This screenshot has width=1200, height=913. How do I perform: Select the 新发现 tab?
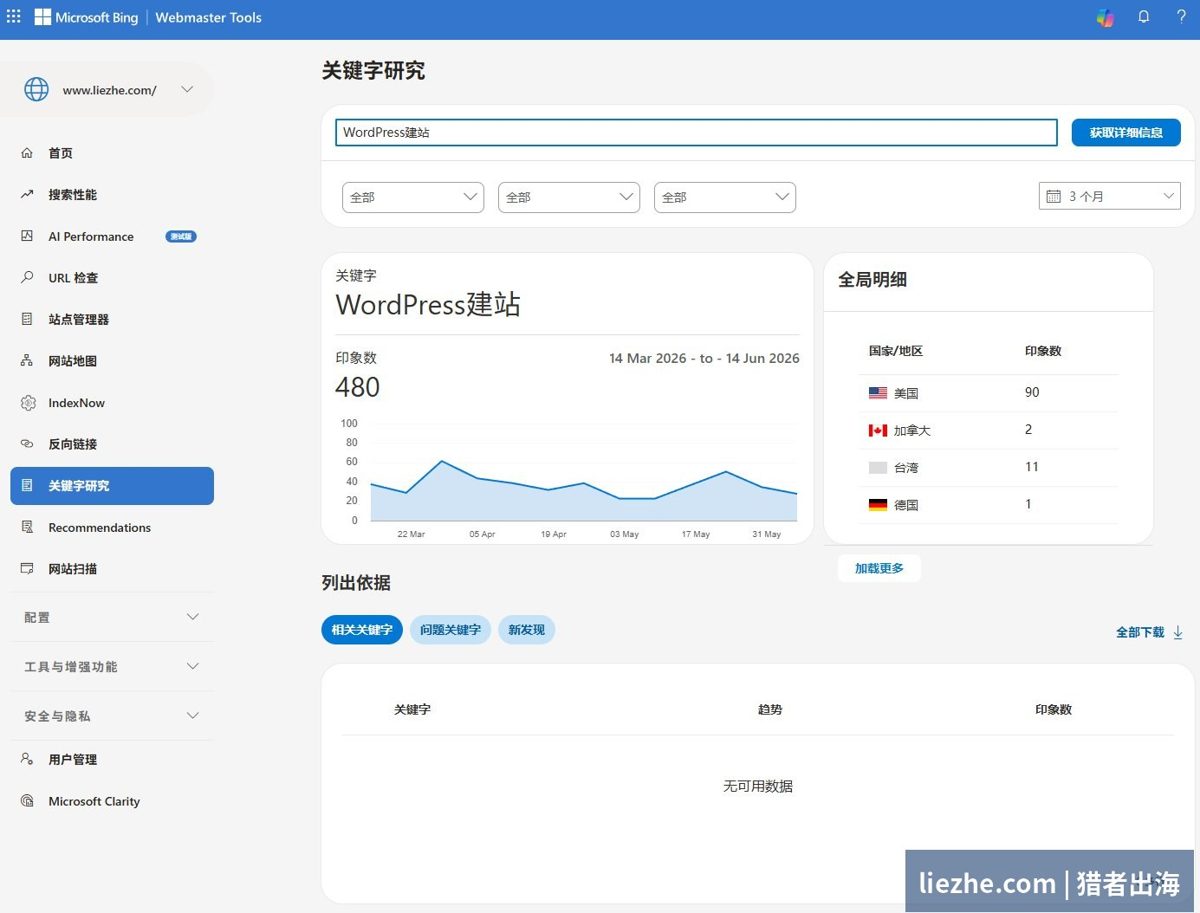coord(526,630)
